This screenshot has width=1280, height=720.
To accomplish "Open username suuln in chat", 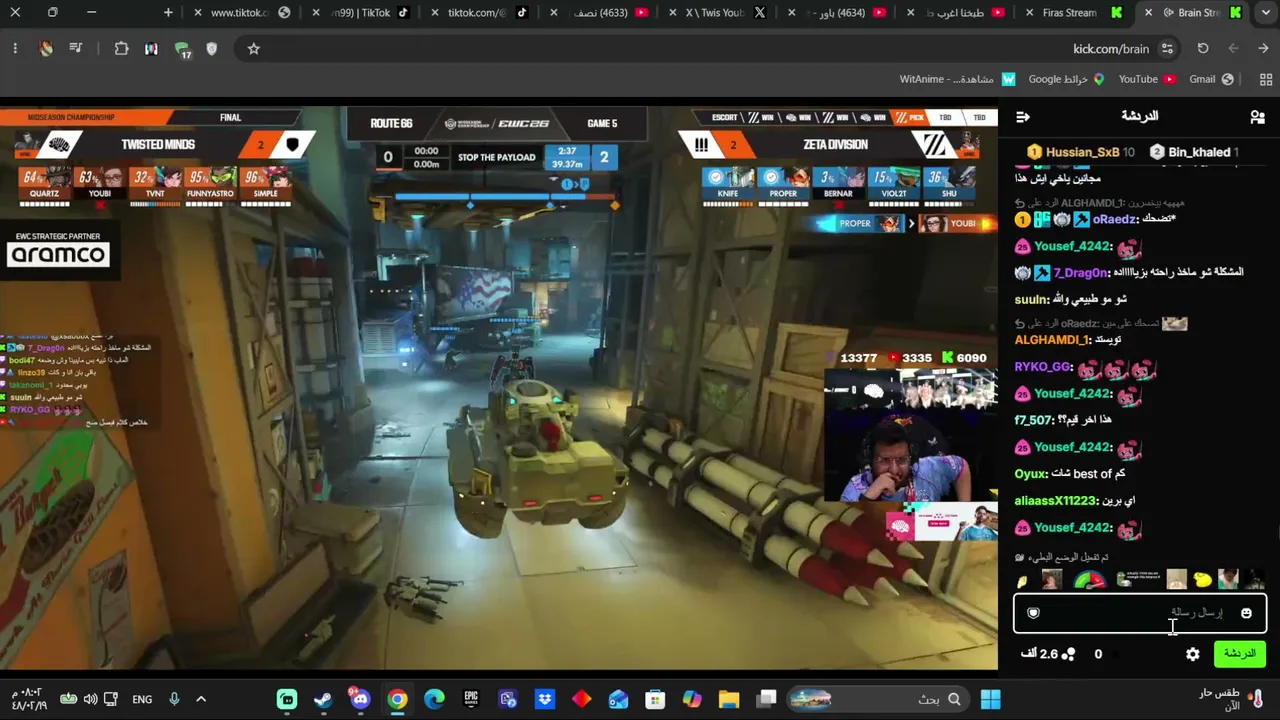I will (x=1031, y=299).
